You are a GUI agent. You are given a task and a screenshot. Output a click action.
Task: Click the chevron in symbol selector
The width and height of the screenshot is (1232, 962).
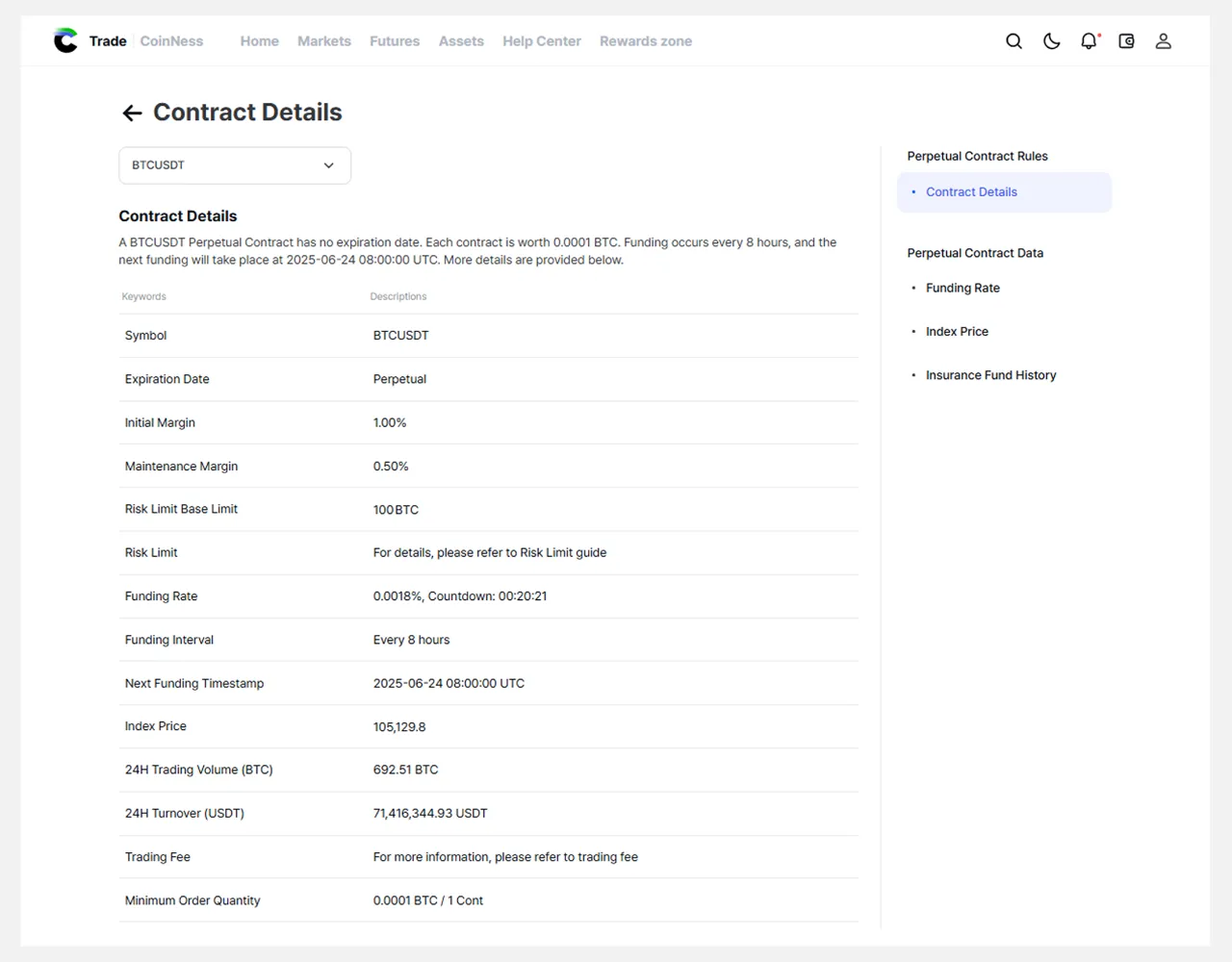coord(328,165)
